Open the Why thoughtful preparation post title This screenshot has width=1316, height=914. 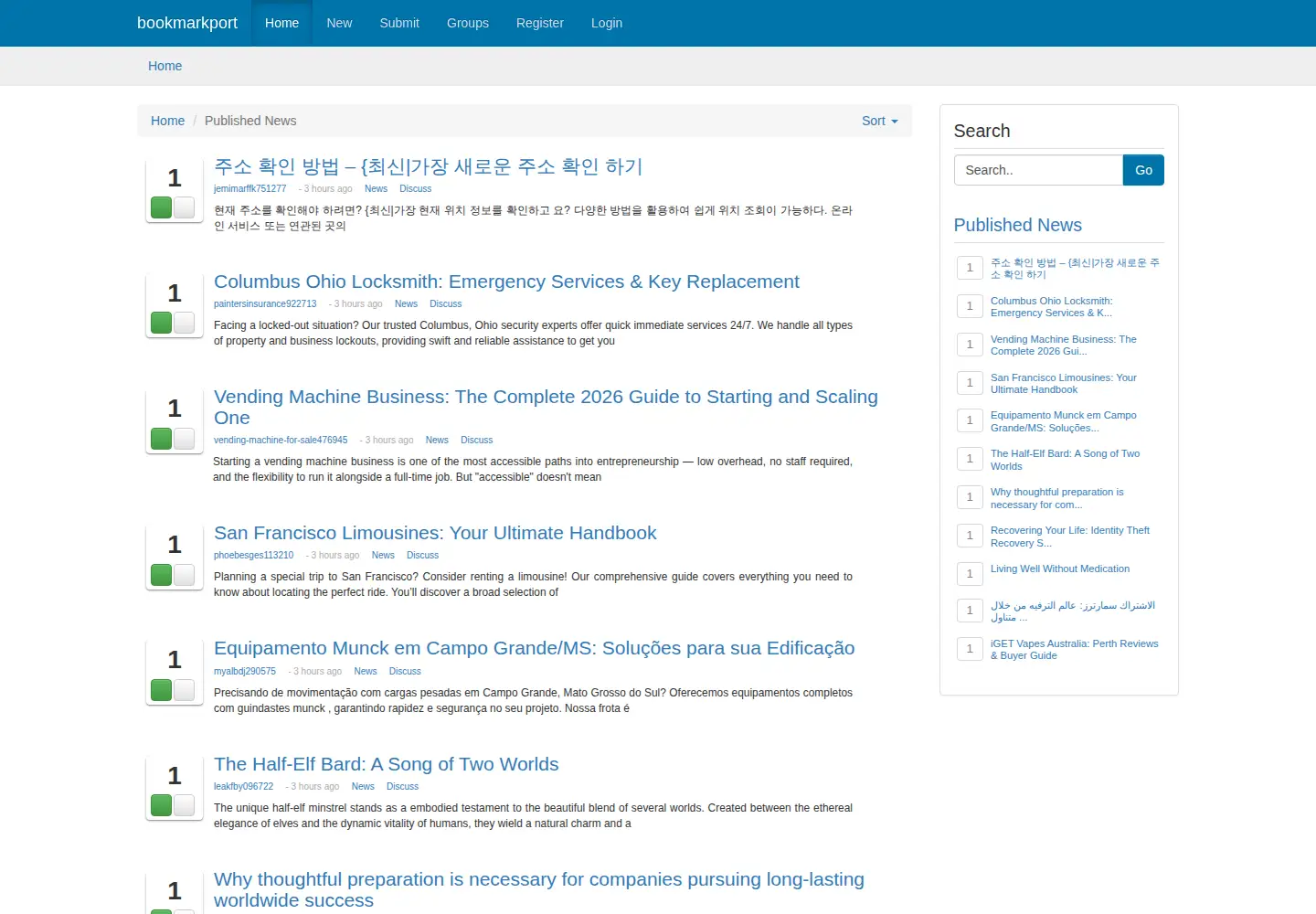(539, 889)
